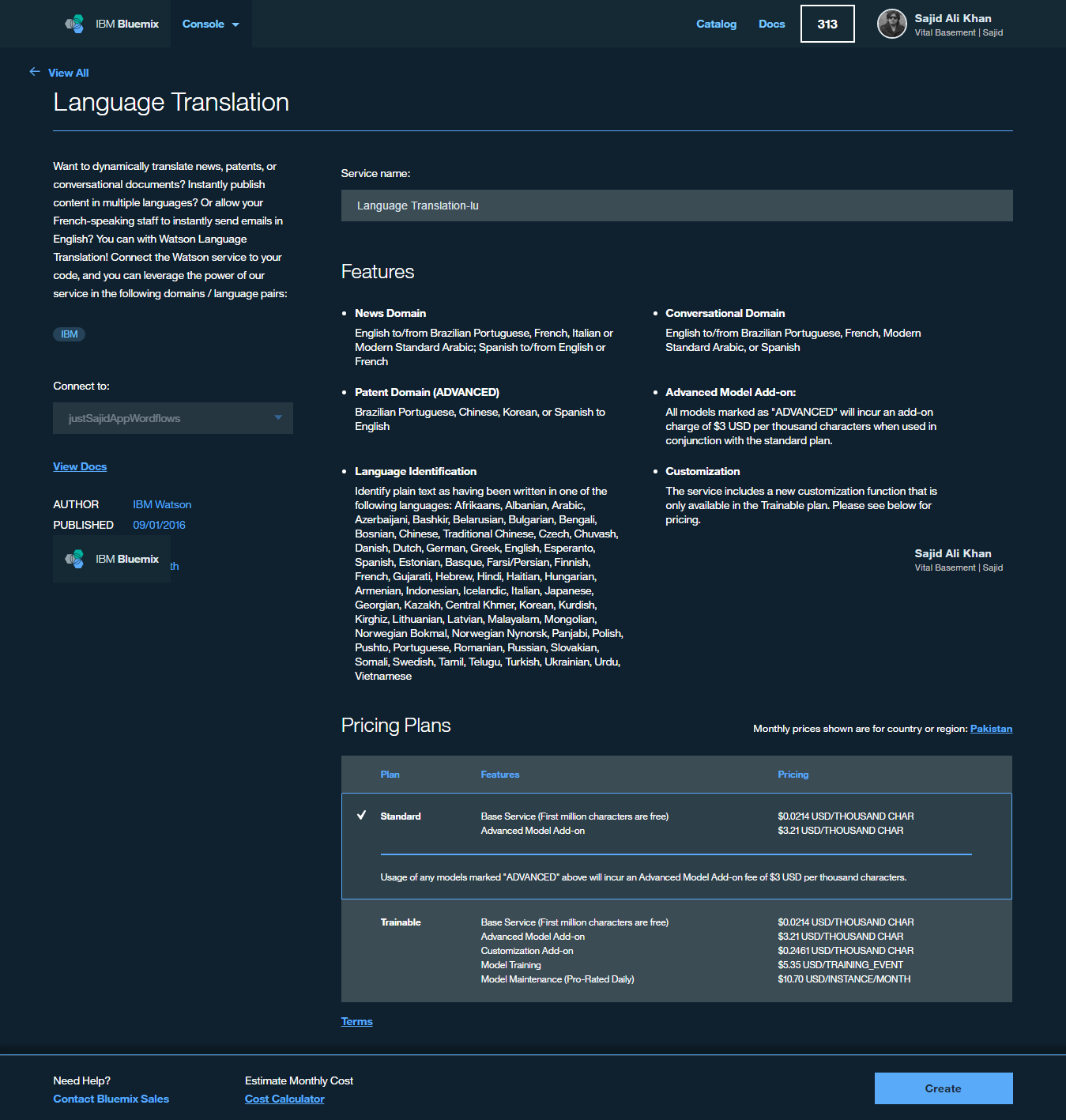Open the IBM Watson author link
Viewport: 1066px width, 1120px height.
pos(162,504)
